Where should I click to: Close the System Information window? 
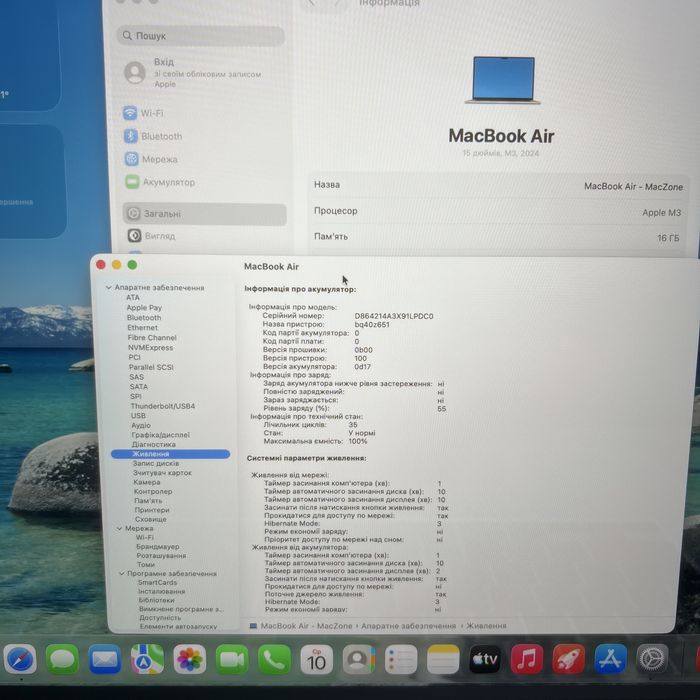pos(101,265)
